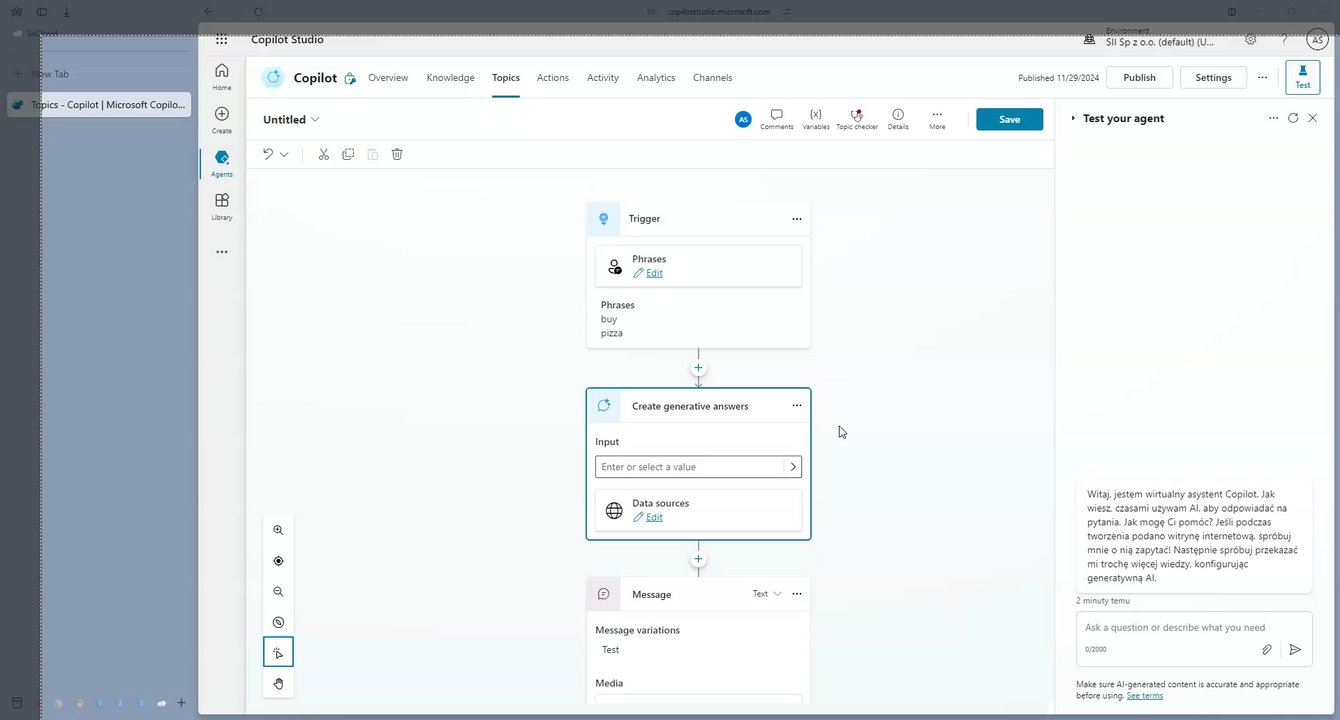Zoom in on the canvas
This screenshot has height=720, width=1340.
coord(278,530)
